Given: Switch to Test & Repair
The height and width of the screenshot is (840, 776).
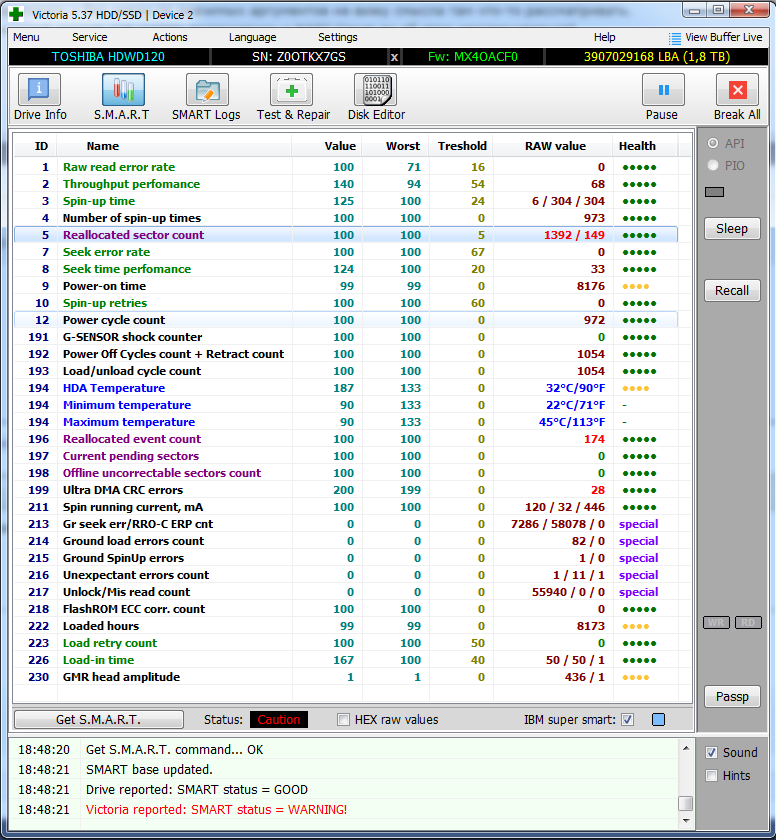Looking at the screenshot, I should click(x=292, y=97).
